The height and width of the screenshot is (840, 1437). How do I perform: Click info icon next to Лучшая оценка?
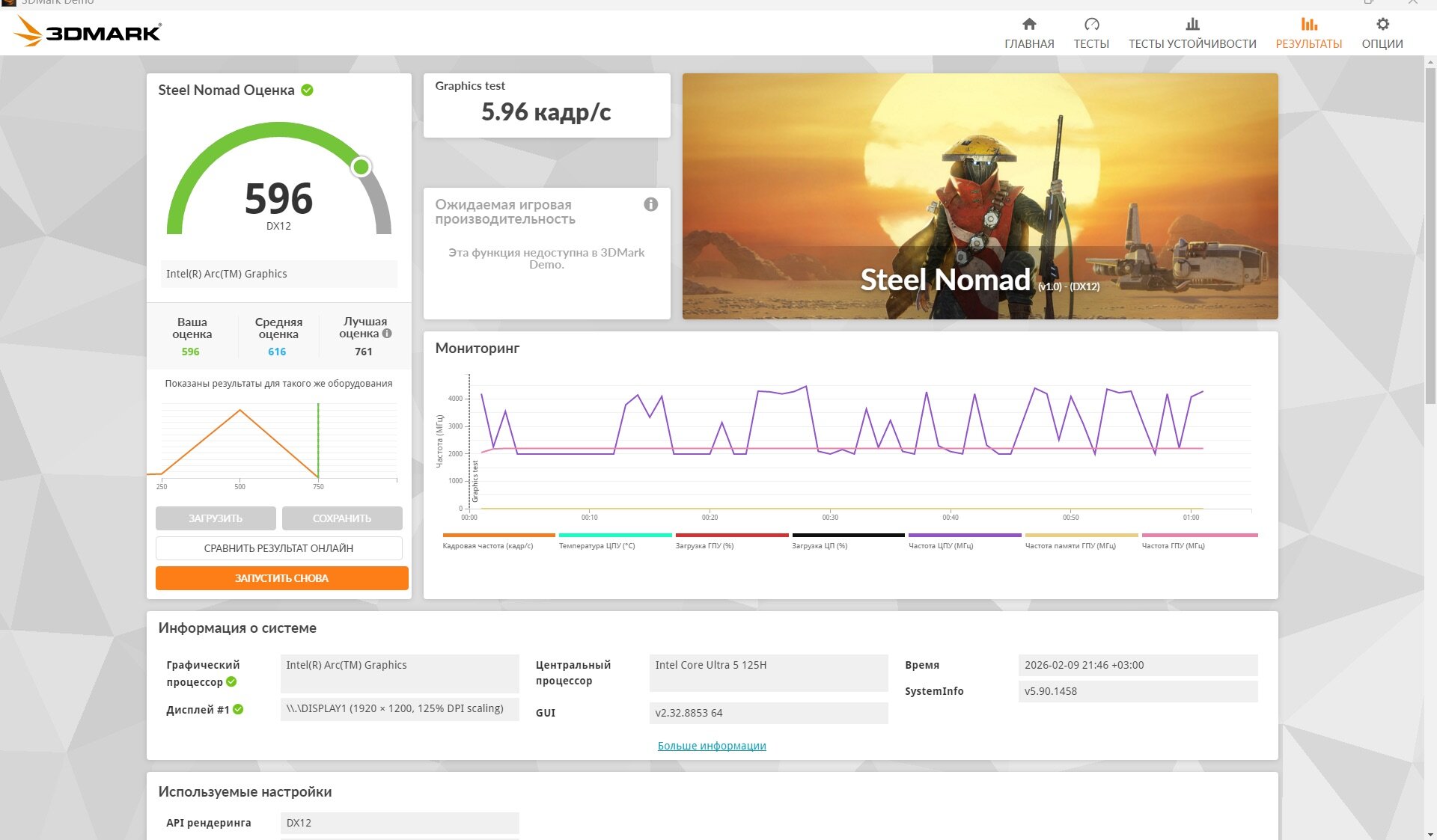pos(387,334)
